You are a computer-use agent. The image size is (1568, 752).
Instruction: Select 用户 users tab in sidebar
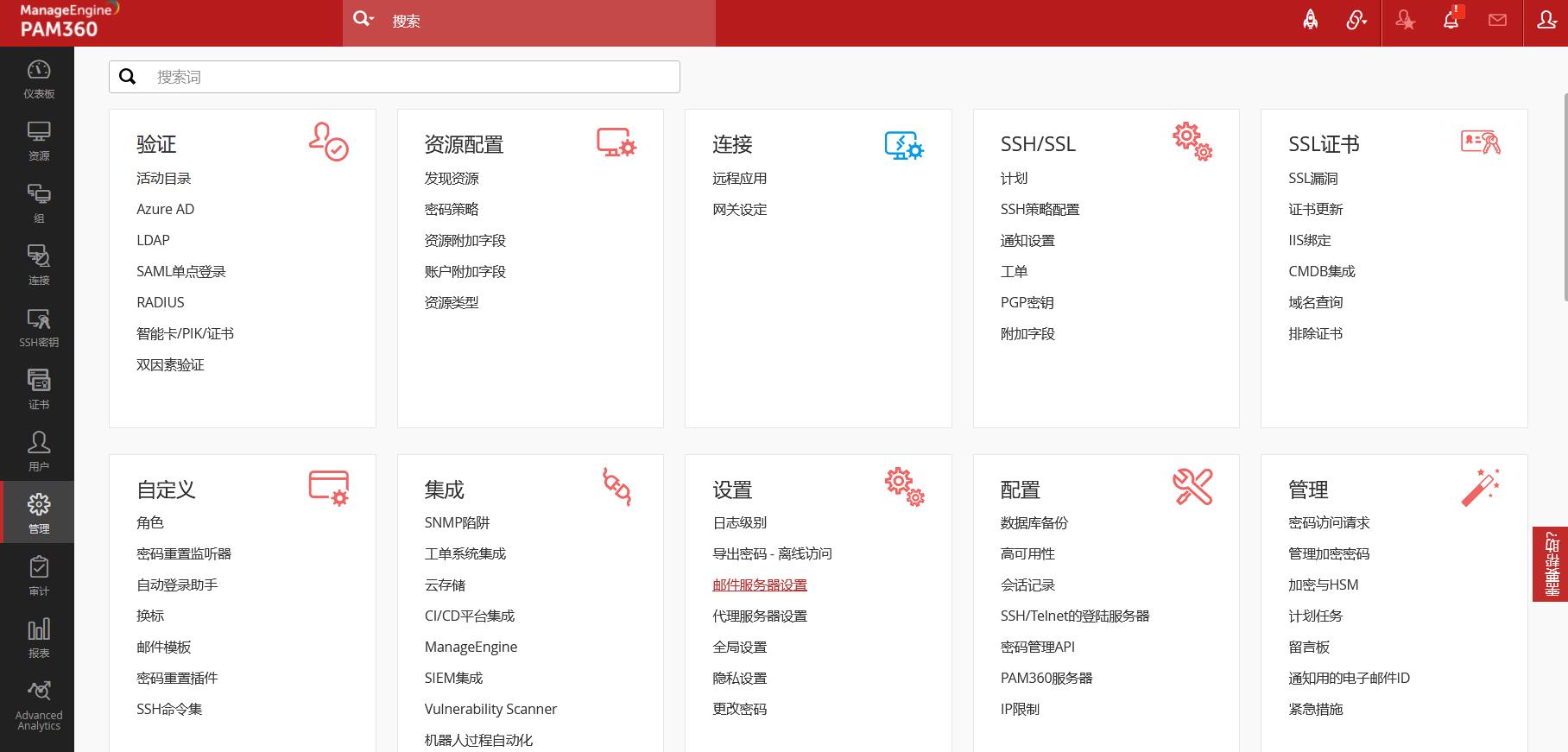(39, 452)
